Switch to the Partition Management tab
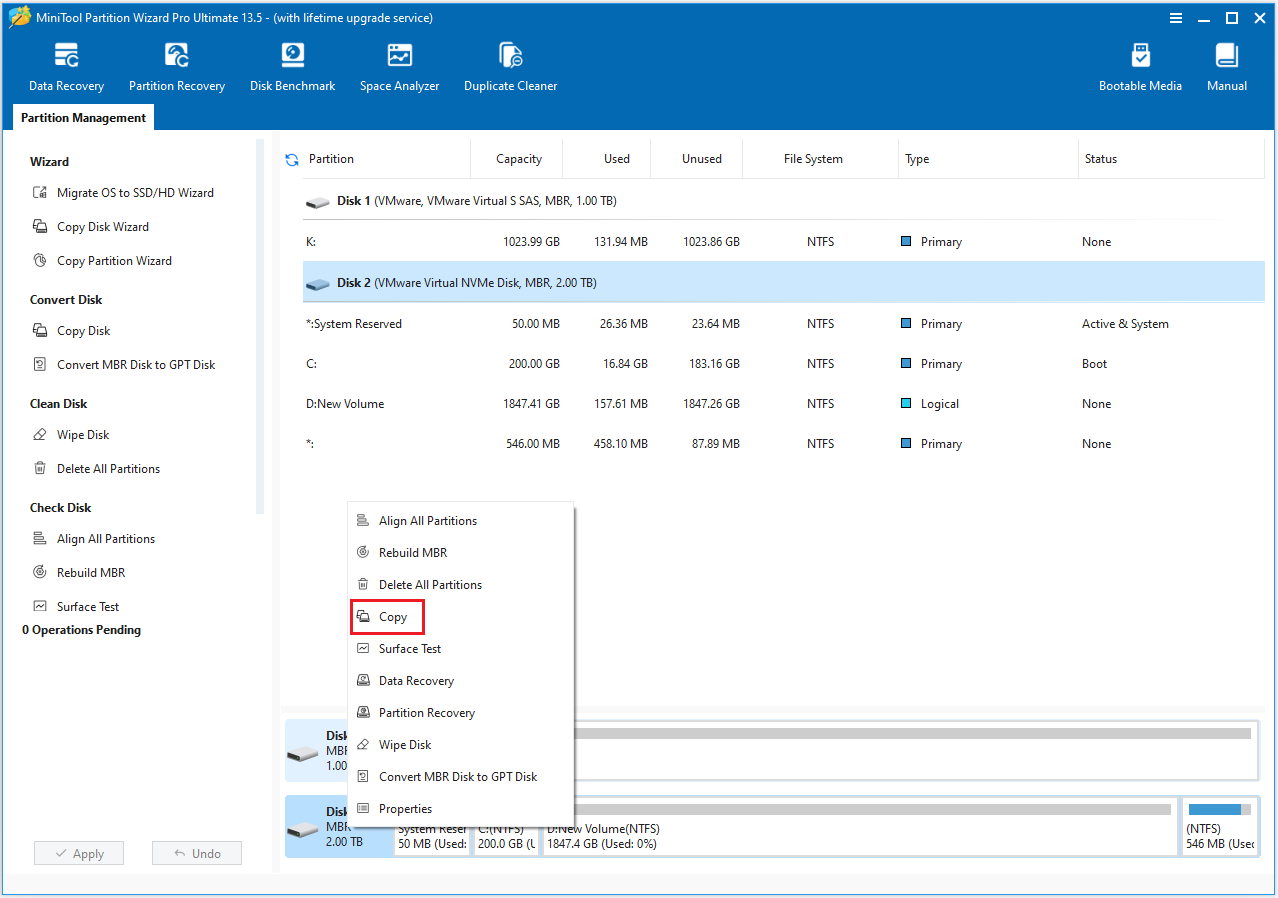 click(83, 117)
